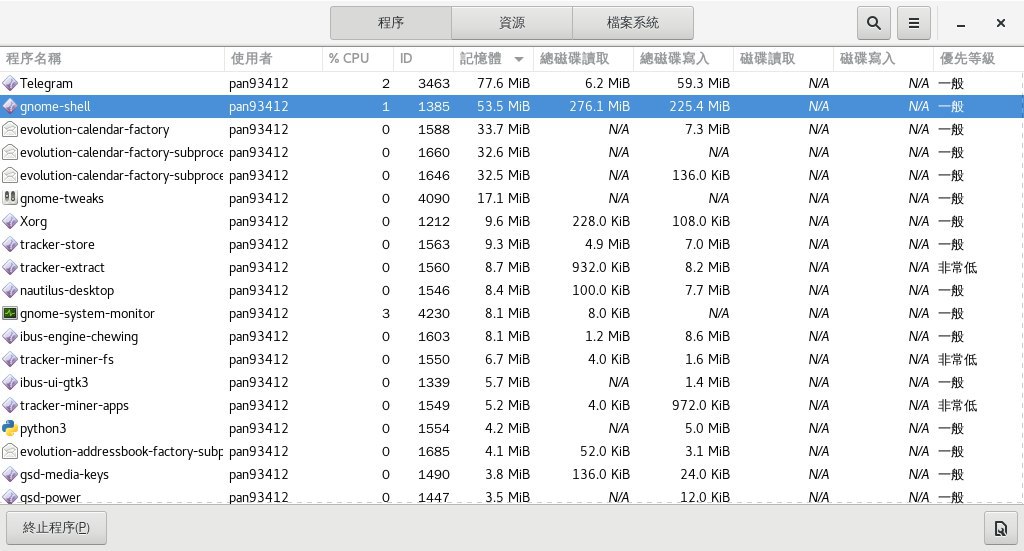Sort by 程序名稱 column header

point(112,59)
